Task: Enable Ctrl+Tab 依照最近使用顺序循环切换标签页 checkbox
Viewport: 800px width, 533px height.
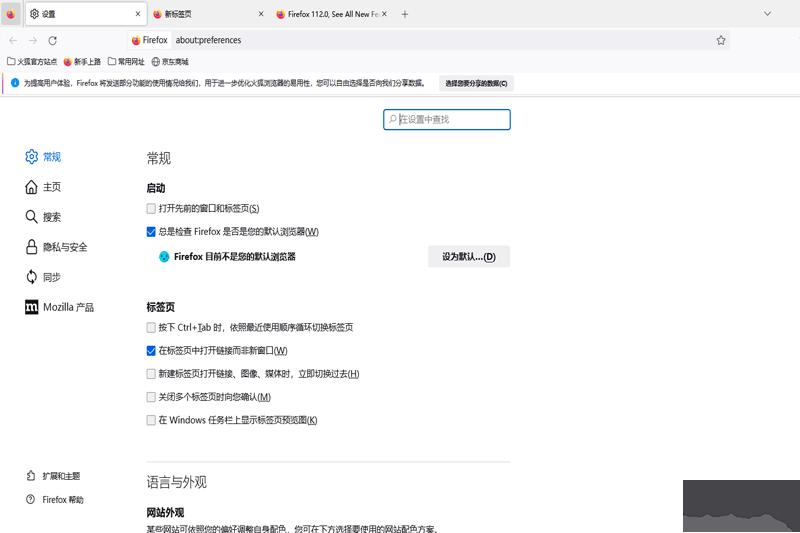Action: point(151,327)
